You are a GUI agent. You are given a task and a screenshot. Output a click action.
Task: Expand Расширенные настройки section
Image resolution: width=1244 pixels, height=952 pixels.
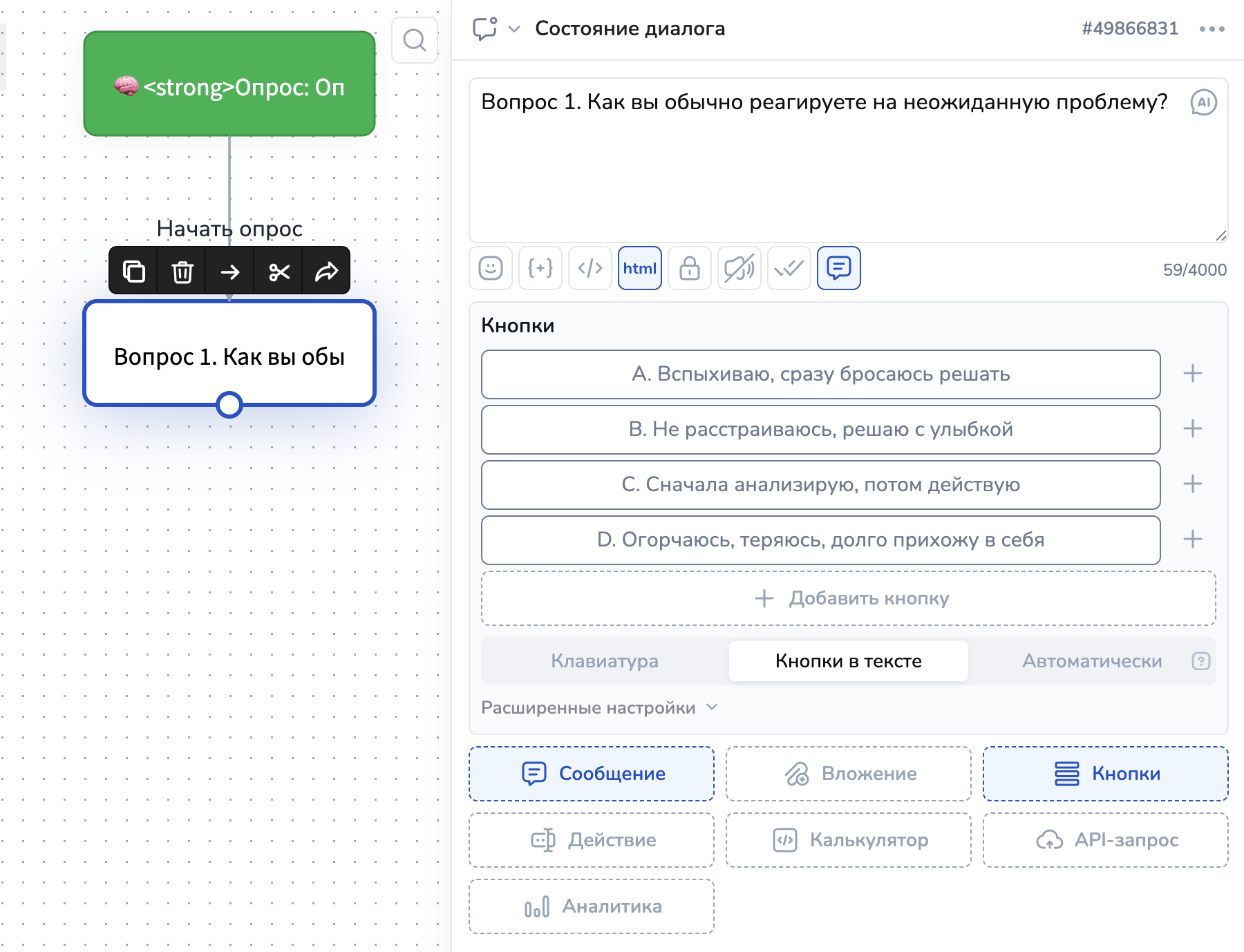point(599,707)
